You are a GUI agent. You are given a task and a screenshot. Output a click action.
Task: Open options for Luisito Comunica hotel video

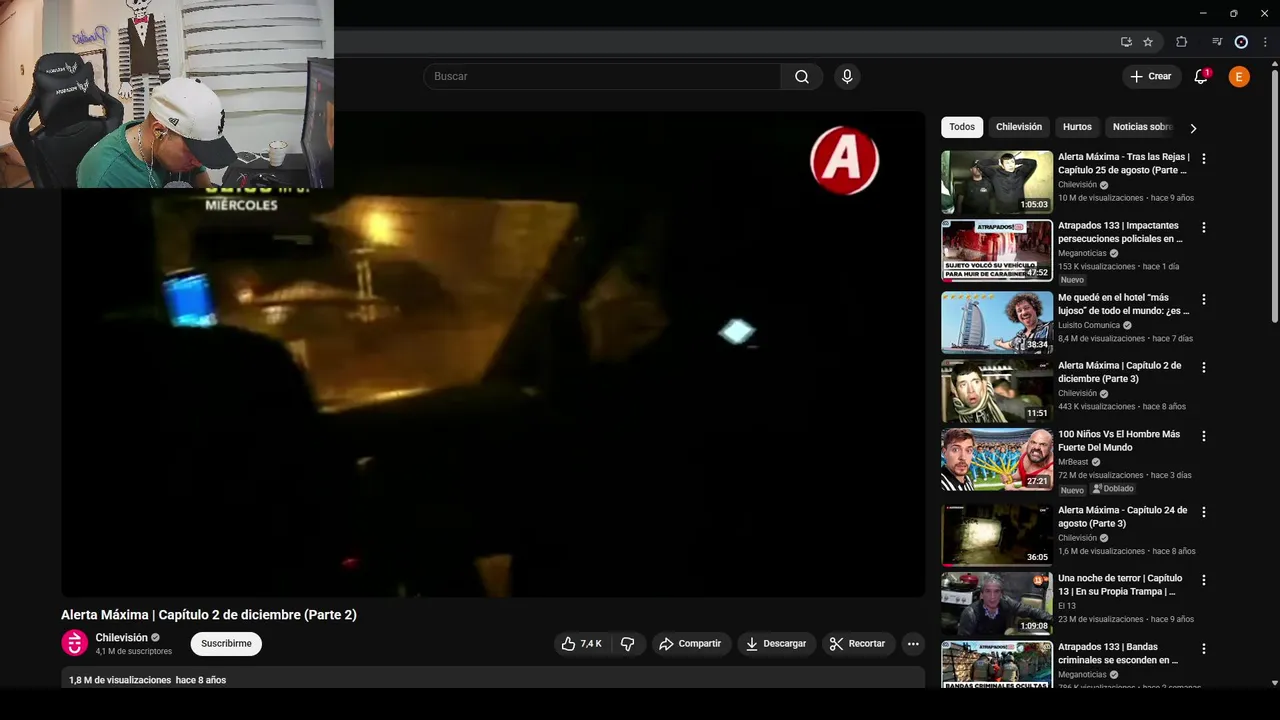click(1203, 299)
